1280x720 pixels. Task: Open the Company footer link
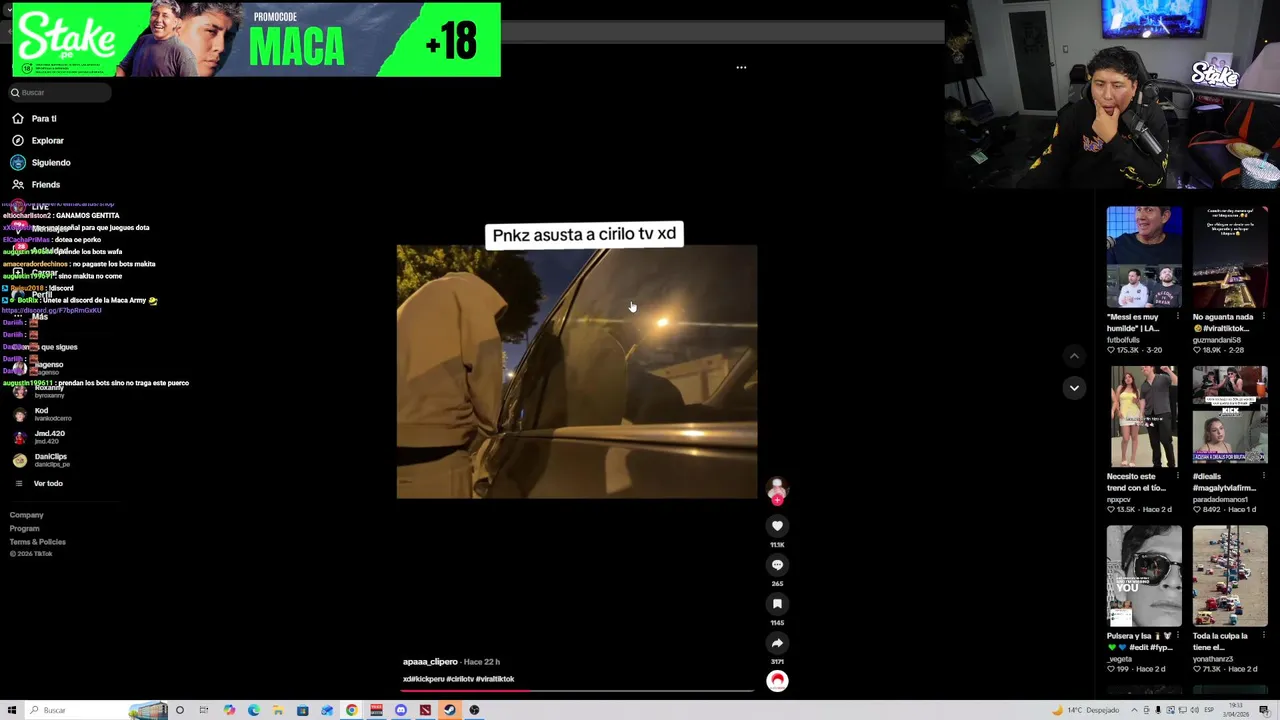(27, 515)
